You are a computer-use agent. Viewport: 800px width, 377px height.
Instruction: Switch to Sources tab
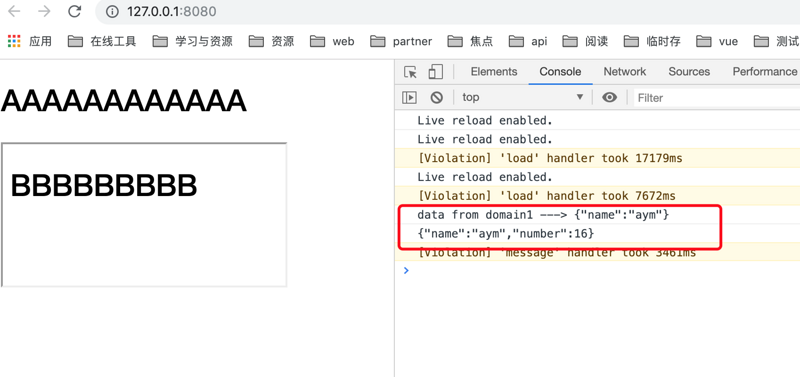coord(689,72)
